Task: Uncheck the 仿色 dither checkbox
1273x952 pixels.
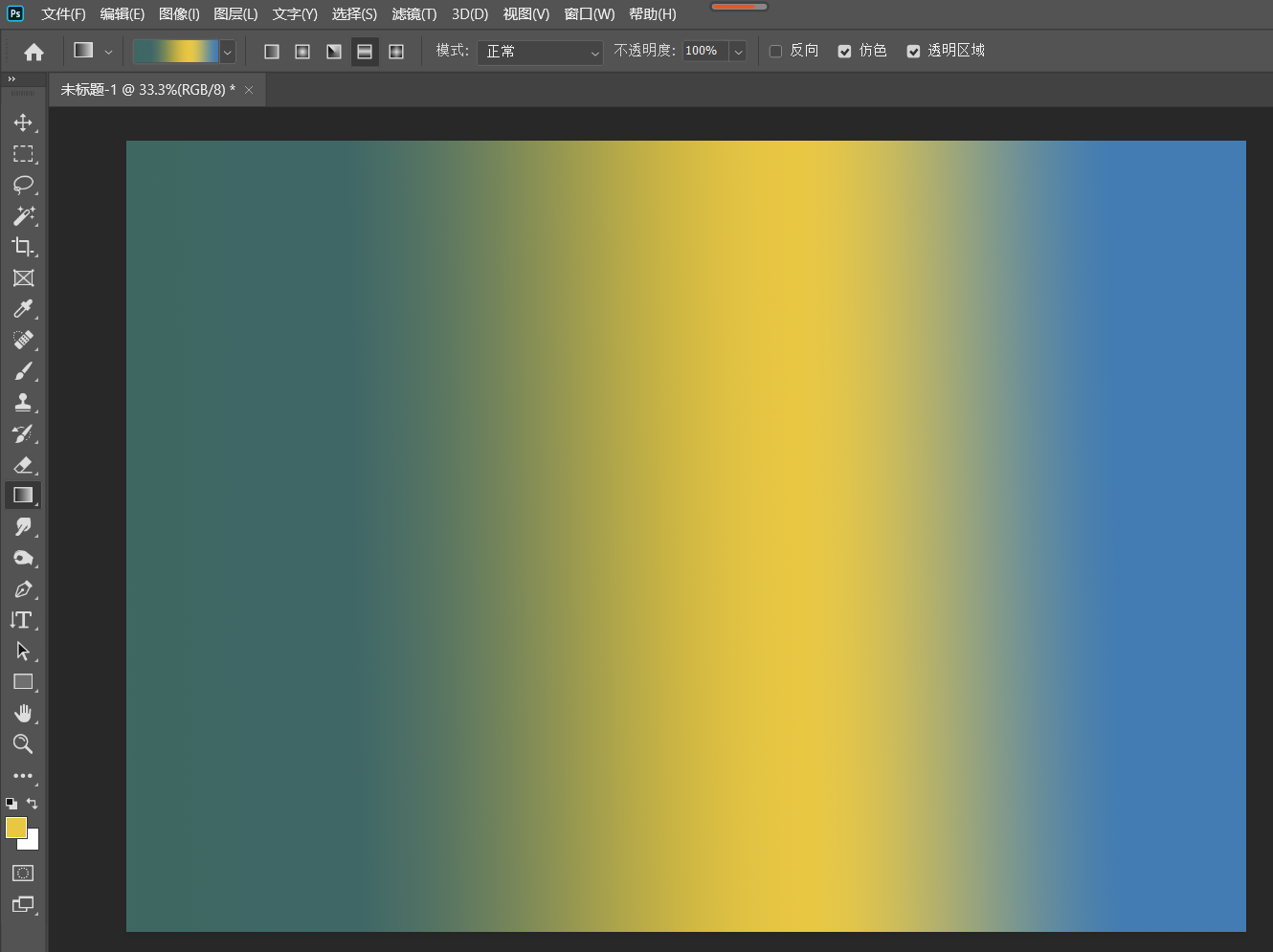Action: click(844, 52)
